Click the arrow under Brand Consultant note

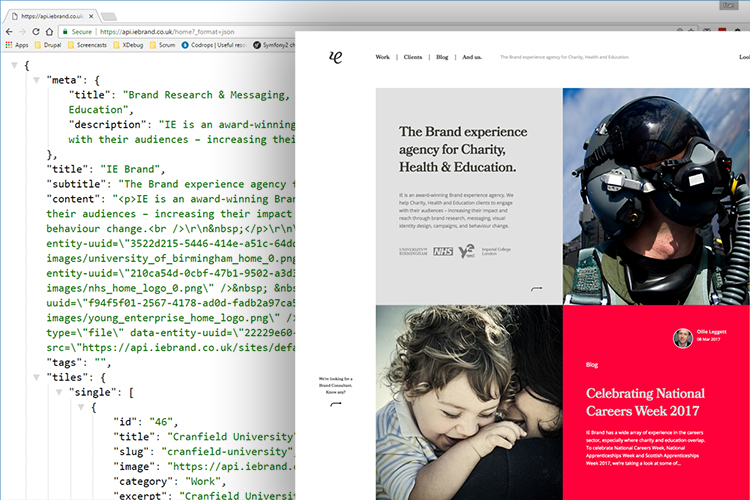pyautogui.click(x=336, y=404)
